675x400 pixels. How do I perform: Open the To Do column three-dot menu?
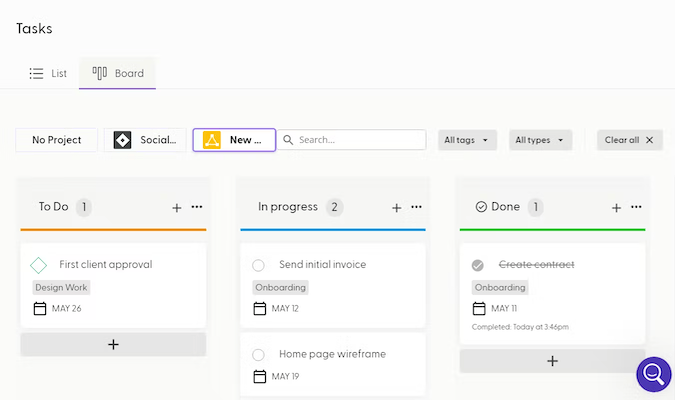click(197, 207)
